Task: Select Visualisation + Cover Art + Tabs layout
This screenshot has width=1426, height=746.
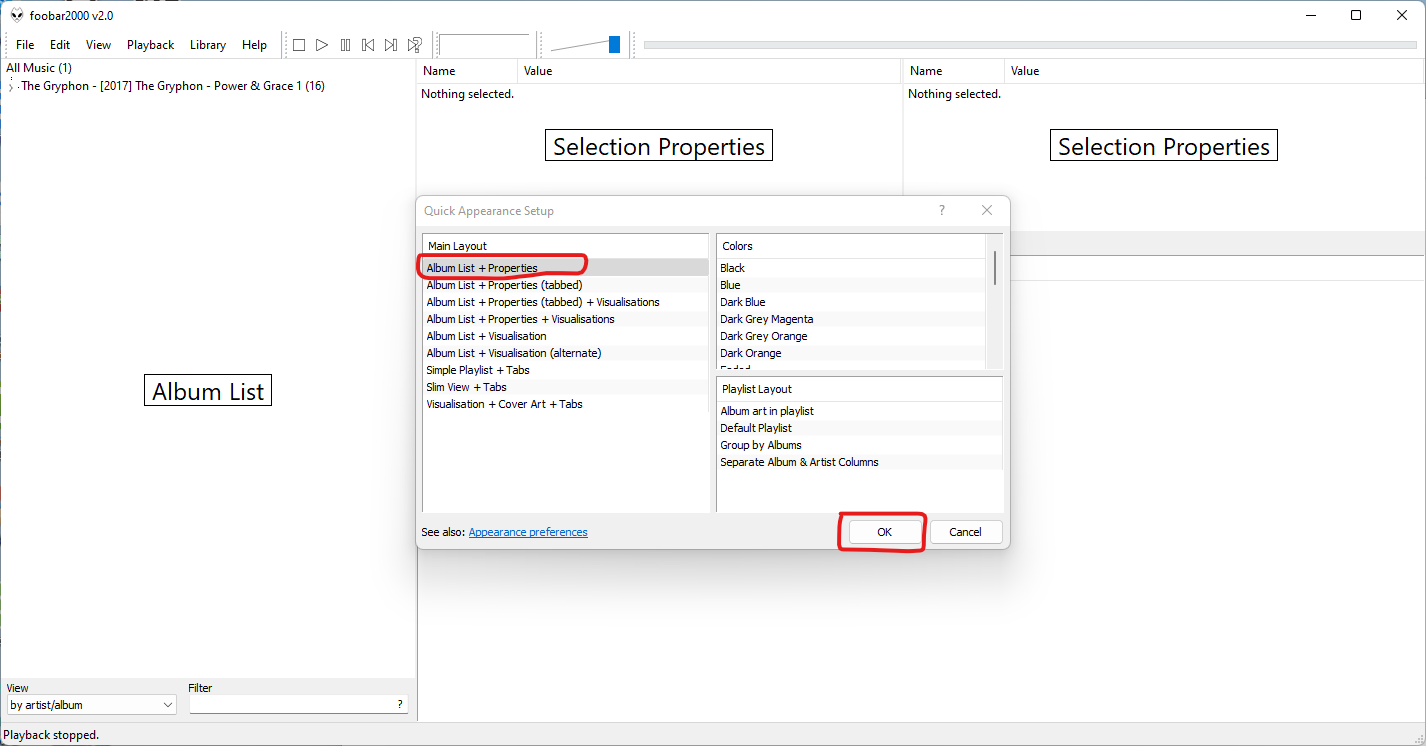Action: (565, 404)
